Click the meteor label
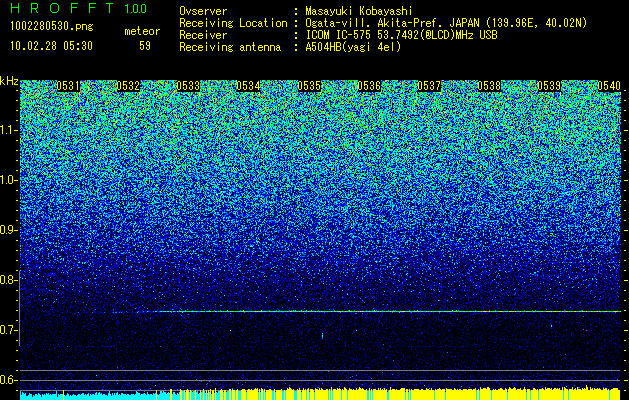The image size is (629, 400). click(142, 31)
